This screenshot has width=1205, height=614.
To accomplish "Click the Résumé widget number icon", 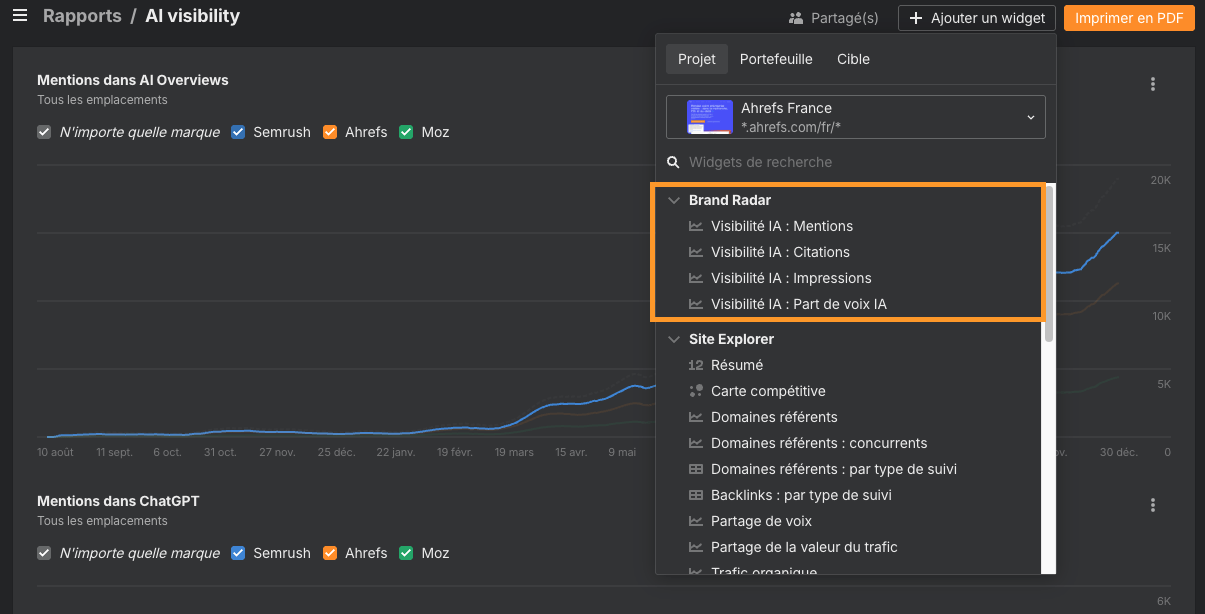I will click(x=696, y=365).
